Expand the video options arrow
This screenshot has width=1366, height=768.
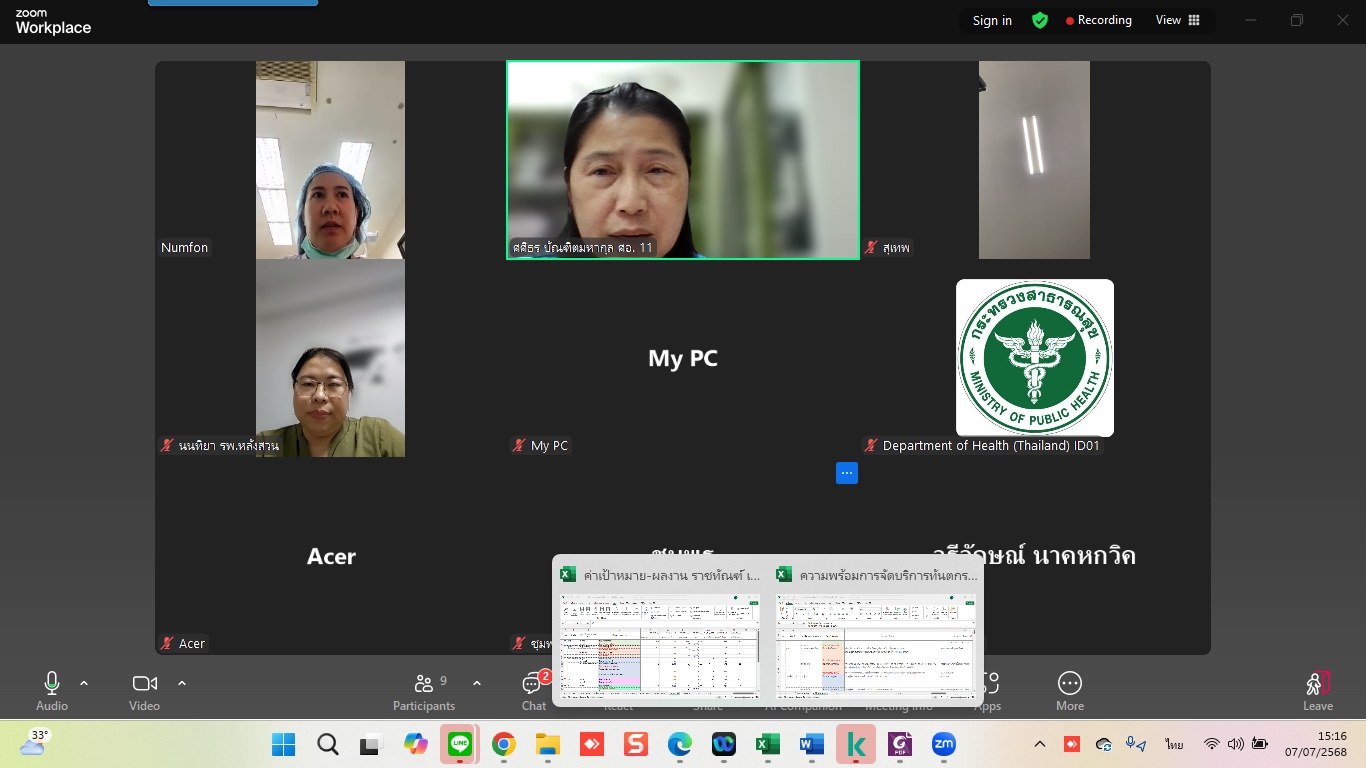click(182, 683)
